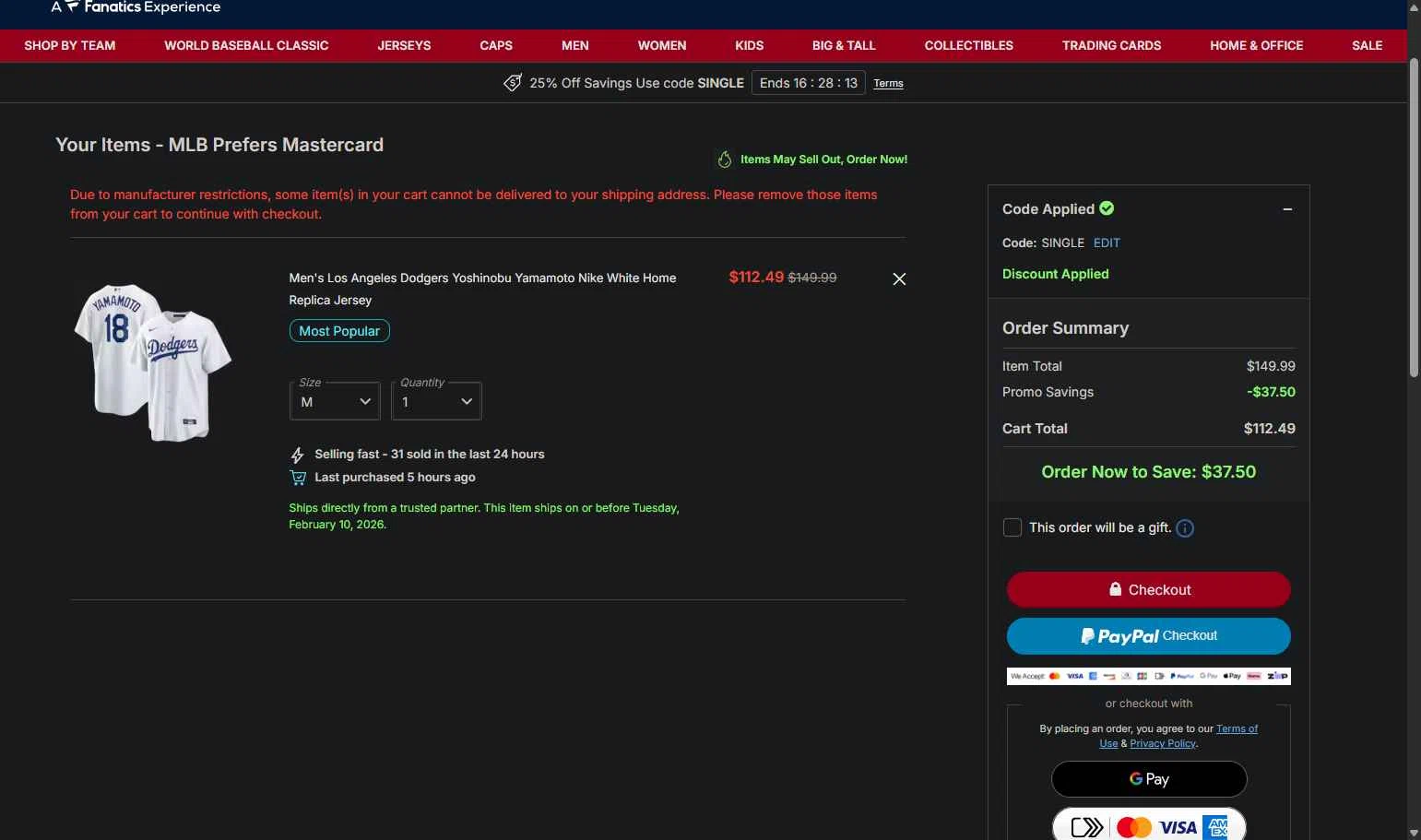Open the Privacy Policy link

coord(1163,744)
